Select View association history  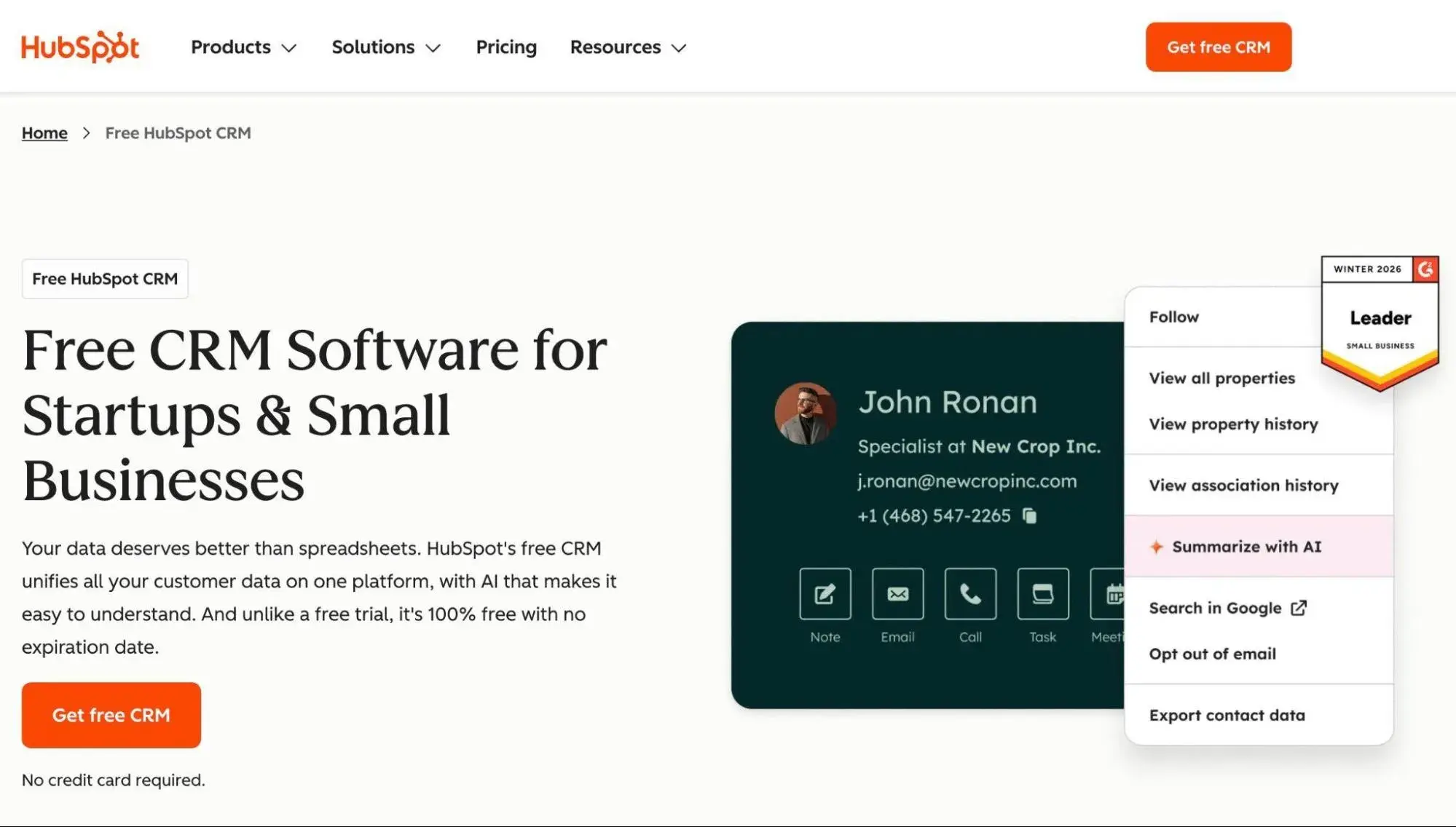(1259, 485)
